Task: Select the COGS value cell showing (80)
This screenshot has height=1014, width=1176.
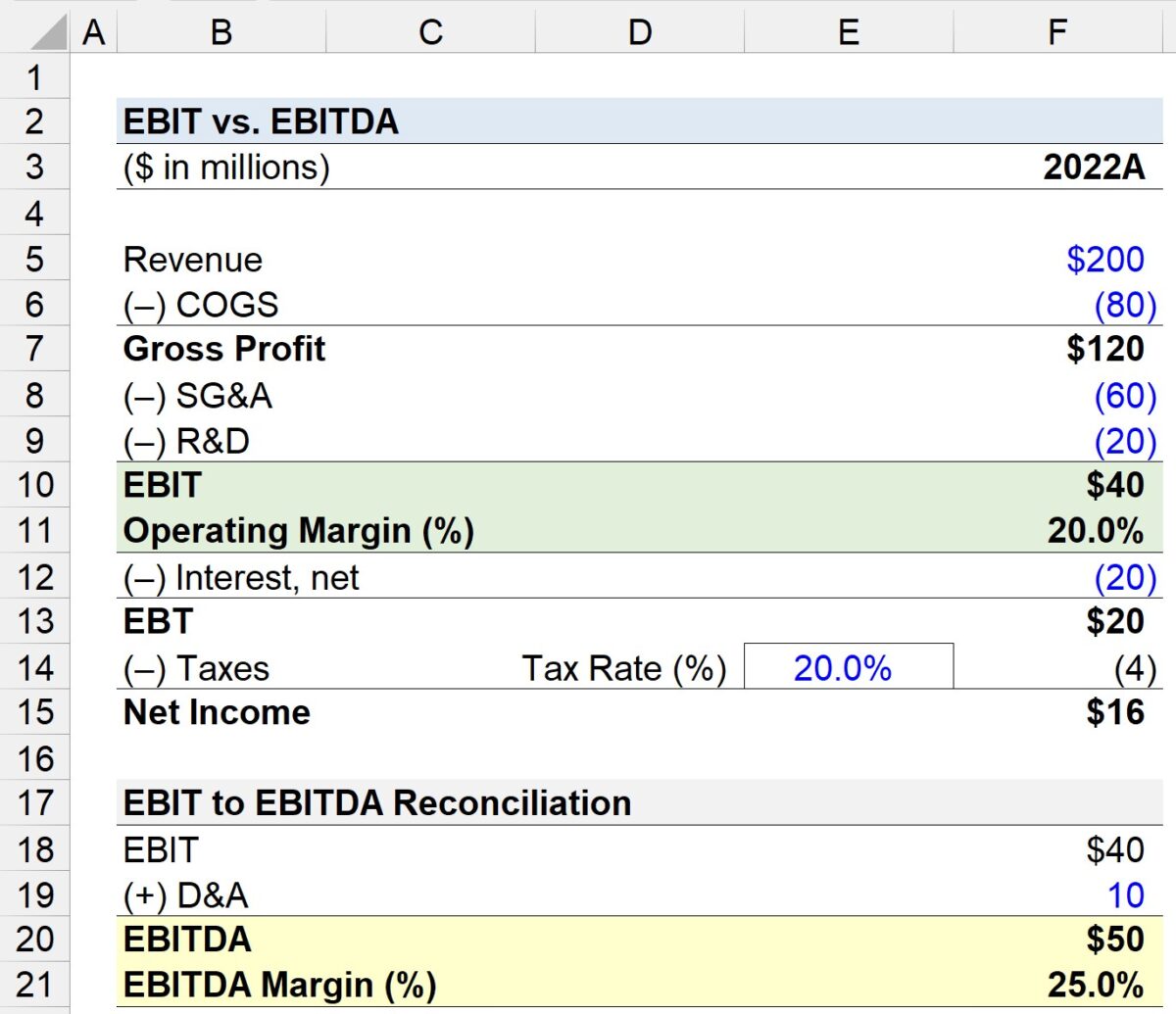Action: pos(1056,304)
